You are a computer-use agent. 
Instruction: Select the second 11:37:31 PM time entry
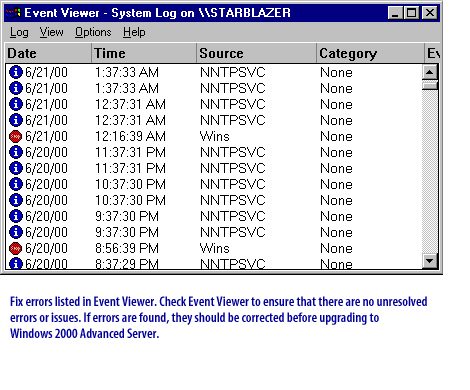click(130, 168)
